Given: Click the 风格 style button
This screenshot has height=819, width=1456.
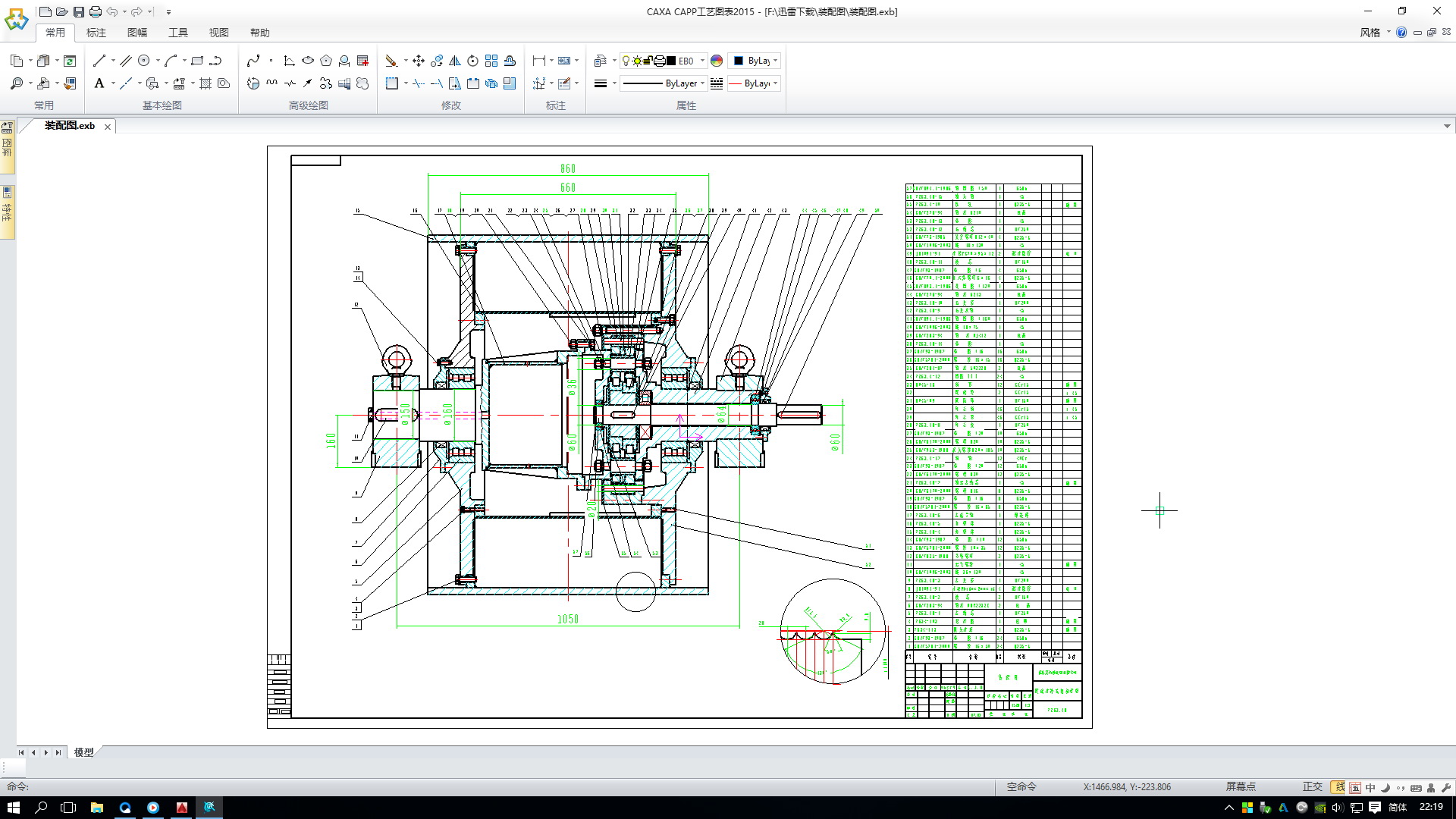Looking at the screenshot, I should click(x=1370, y=33).
